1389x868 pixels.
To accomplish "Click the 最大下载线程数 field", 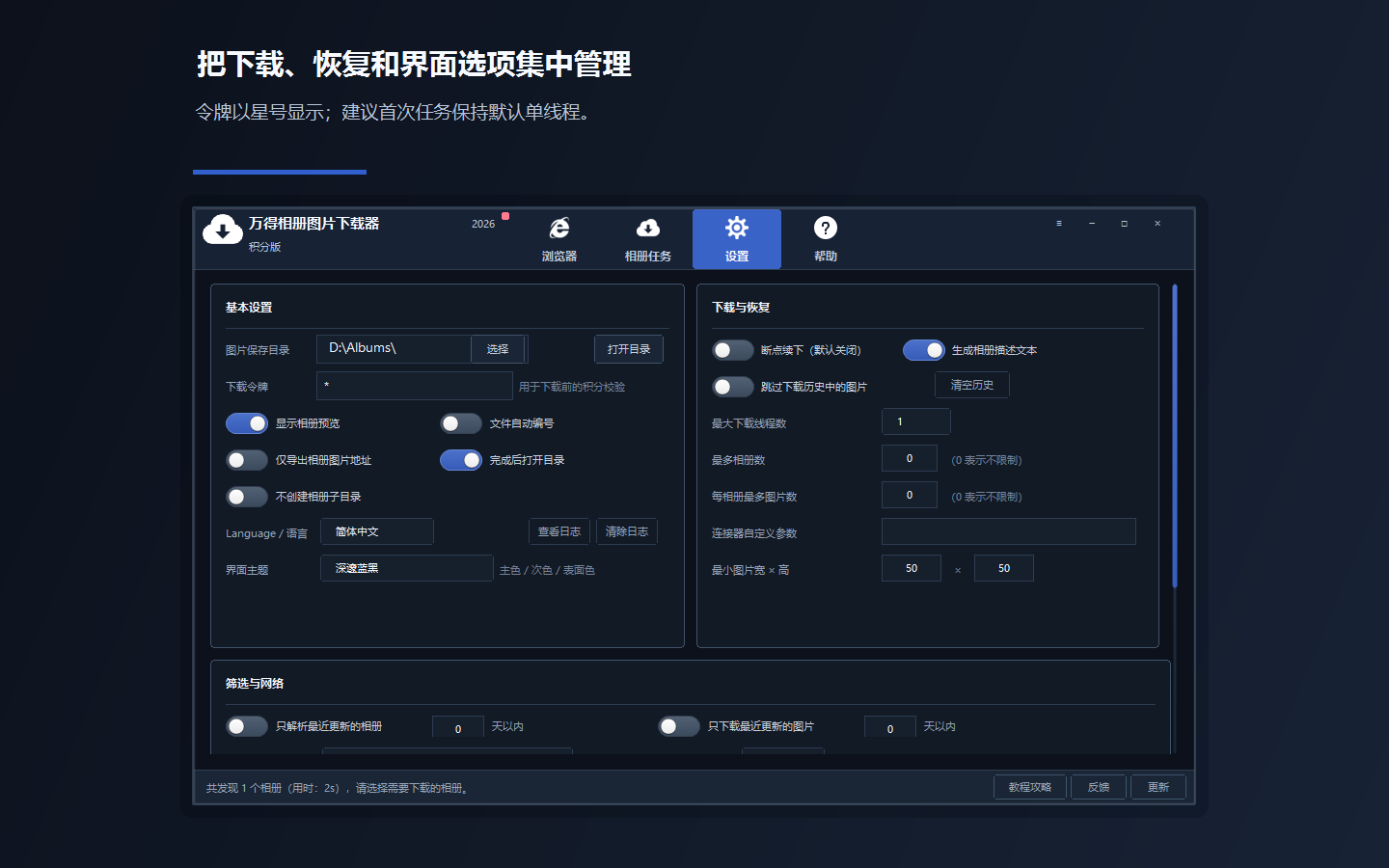I will coord(916,421).
